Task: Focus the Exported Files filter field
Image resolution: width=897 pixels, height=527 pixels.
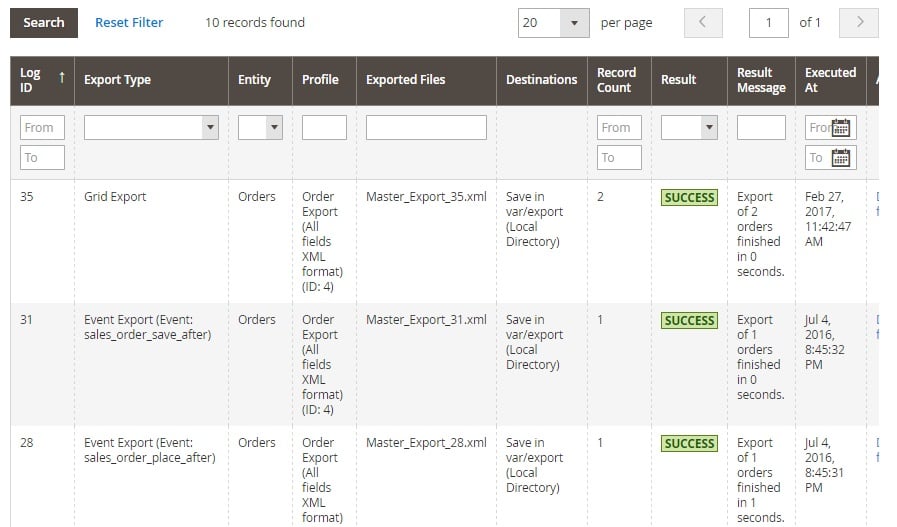Action: point(426,127)
